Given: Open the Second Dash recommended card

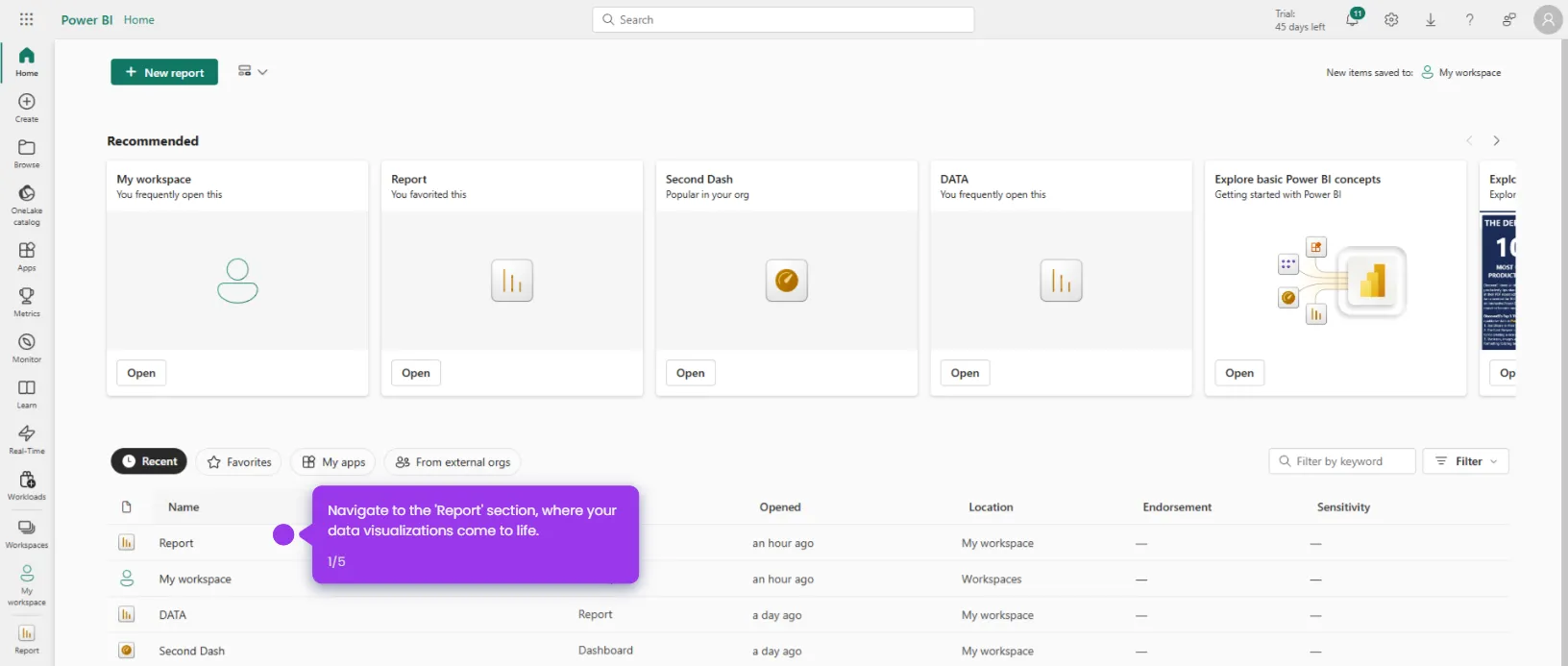Looking at the screenshot, I should tap(691, 373).
